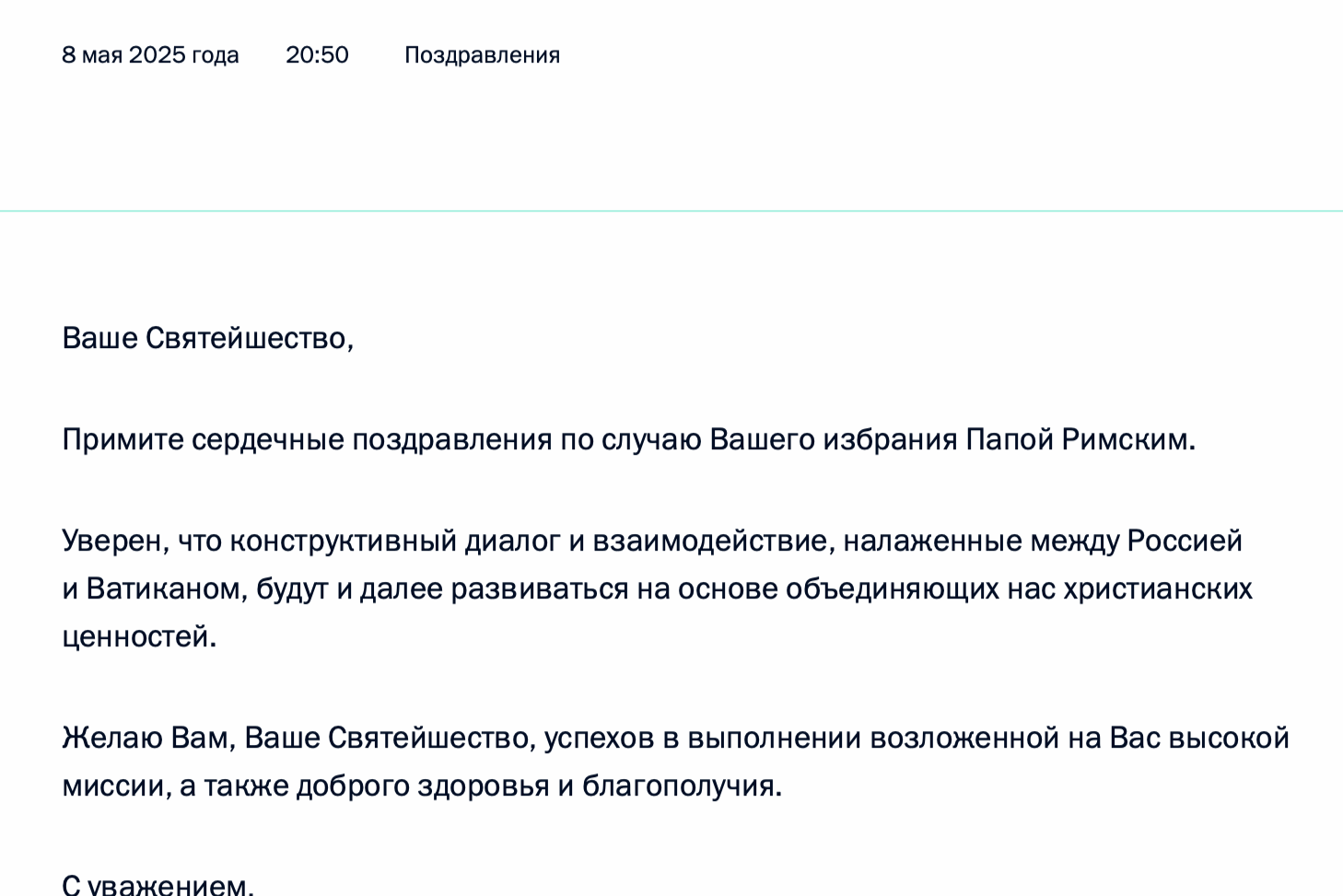Click the word миссии

pos(114,786)
